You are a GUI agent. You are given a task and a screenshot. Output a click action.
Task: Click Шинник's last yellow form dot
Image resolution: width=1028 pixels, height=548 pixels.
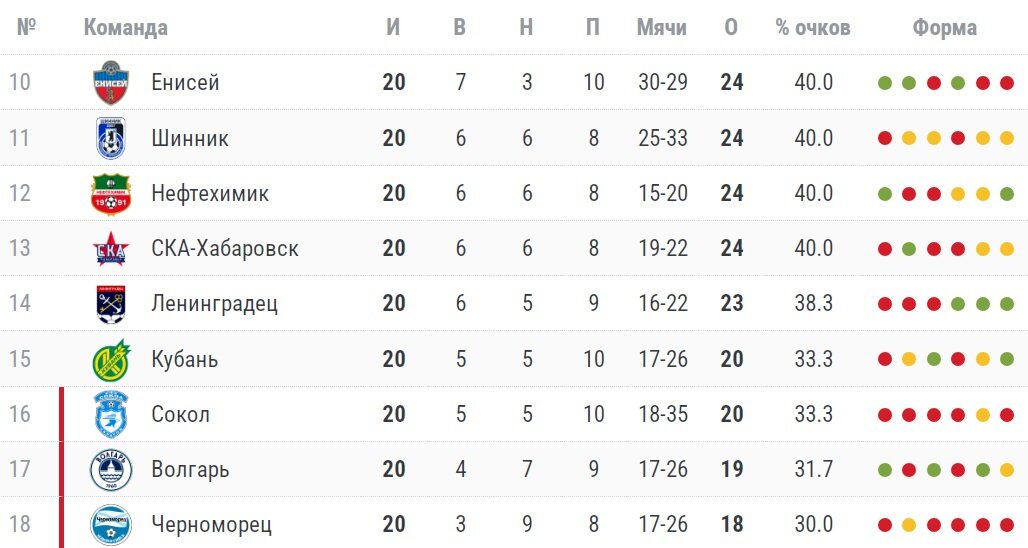pyautogui.click(x=1007, y=138)
